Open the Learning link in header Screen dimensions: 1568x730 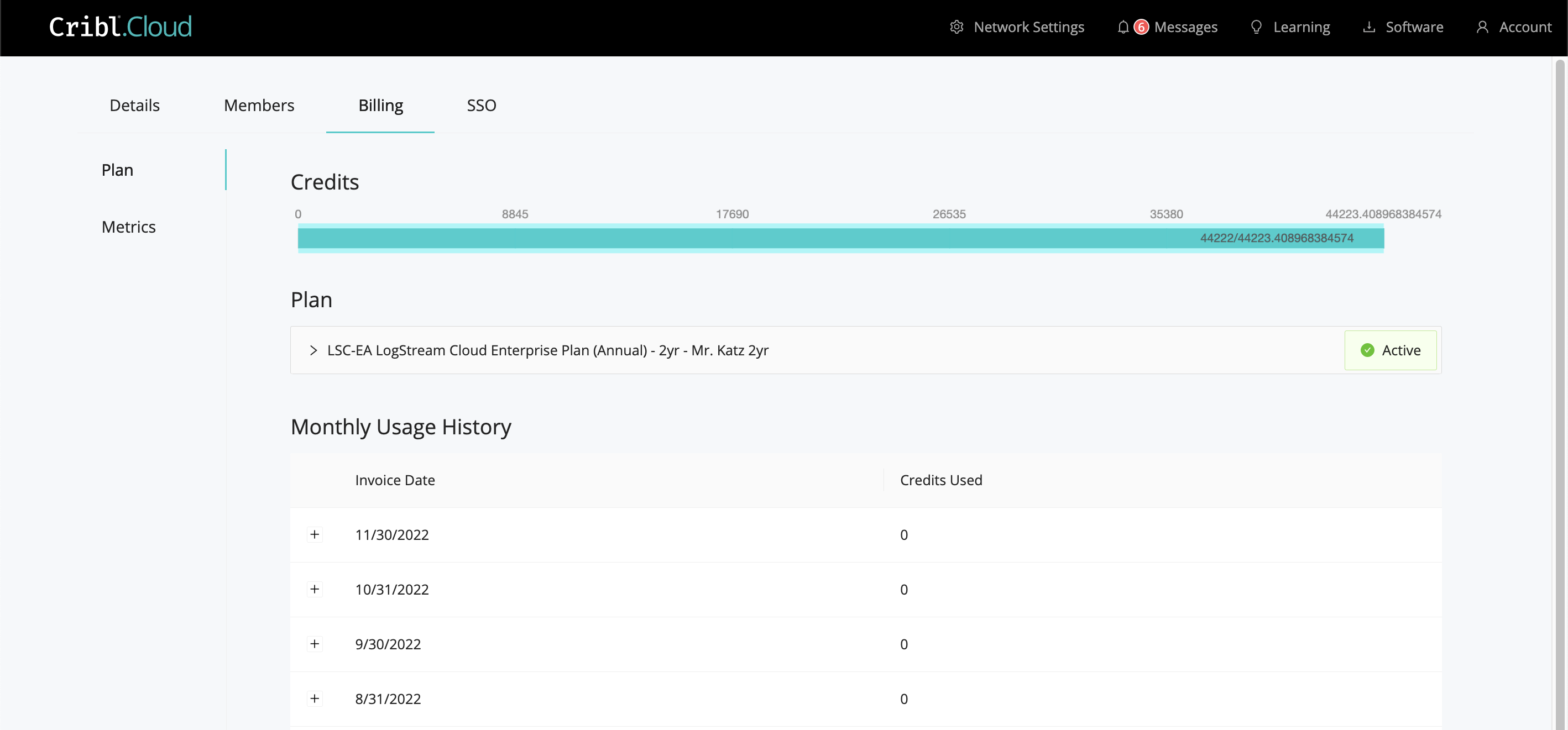[1301, 28]
